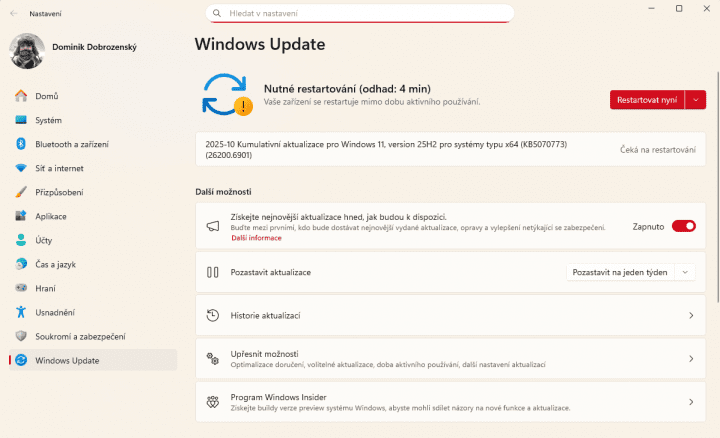Click the Bluetooth a zařízení sidebar icon
Screen dimensions: 720x438
[x=20, y=144]
